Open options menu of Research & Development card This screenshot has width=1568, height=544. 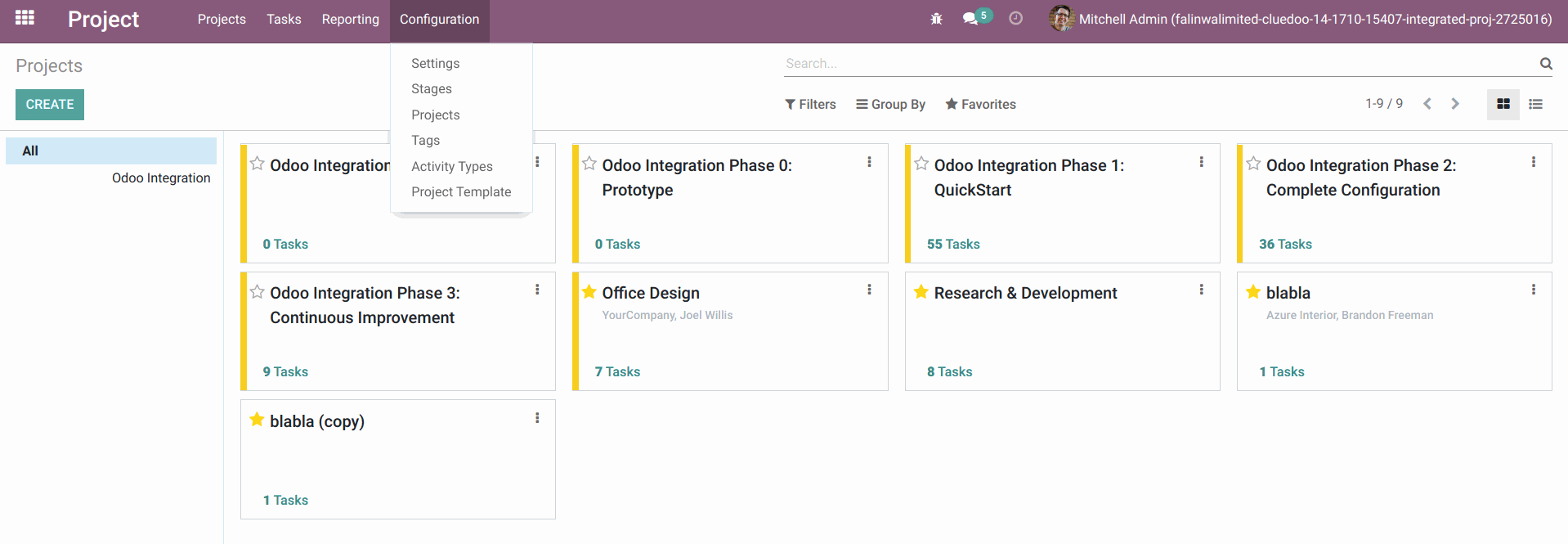(1201, 290)
